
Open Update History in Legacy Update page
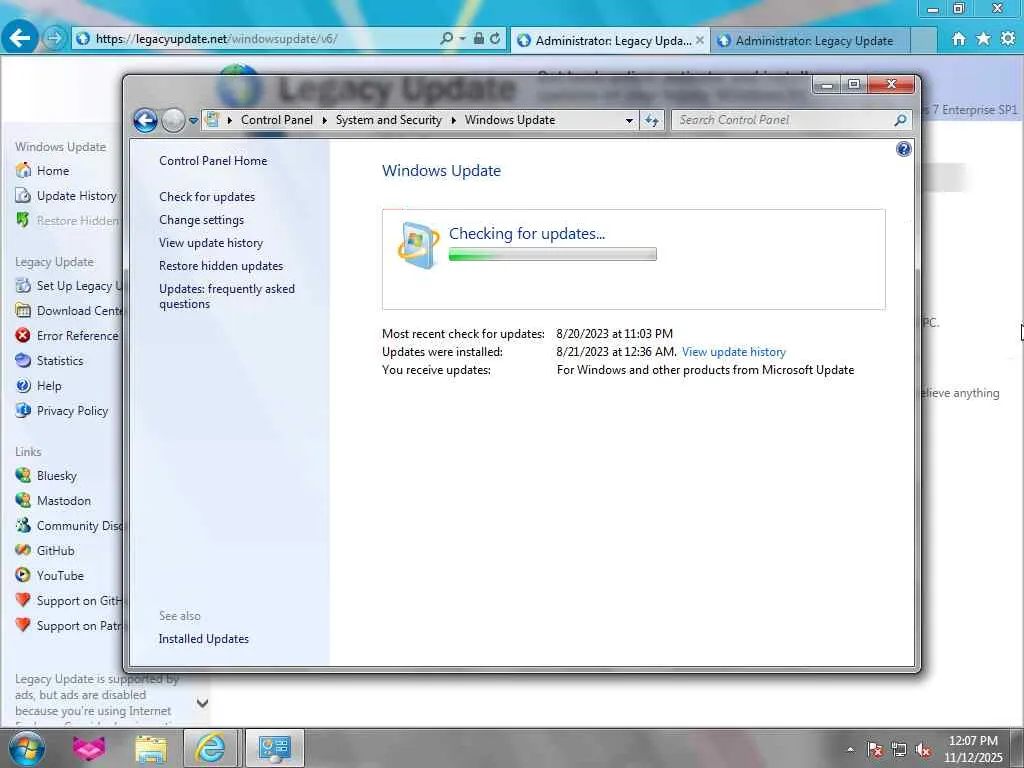click(68, 195)
